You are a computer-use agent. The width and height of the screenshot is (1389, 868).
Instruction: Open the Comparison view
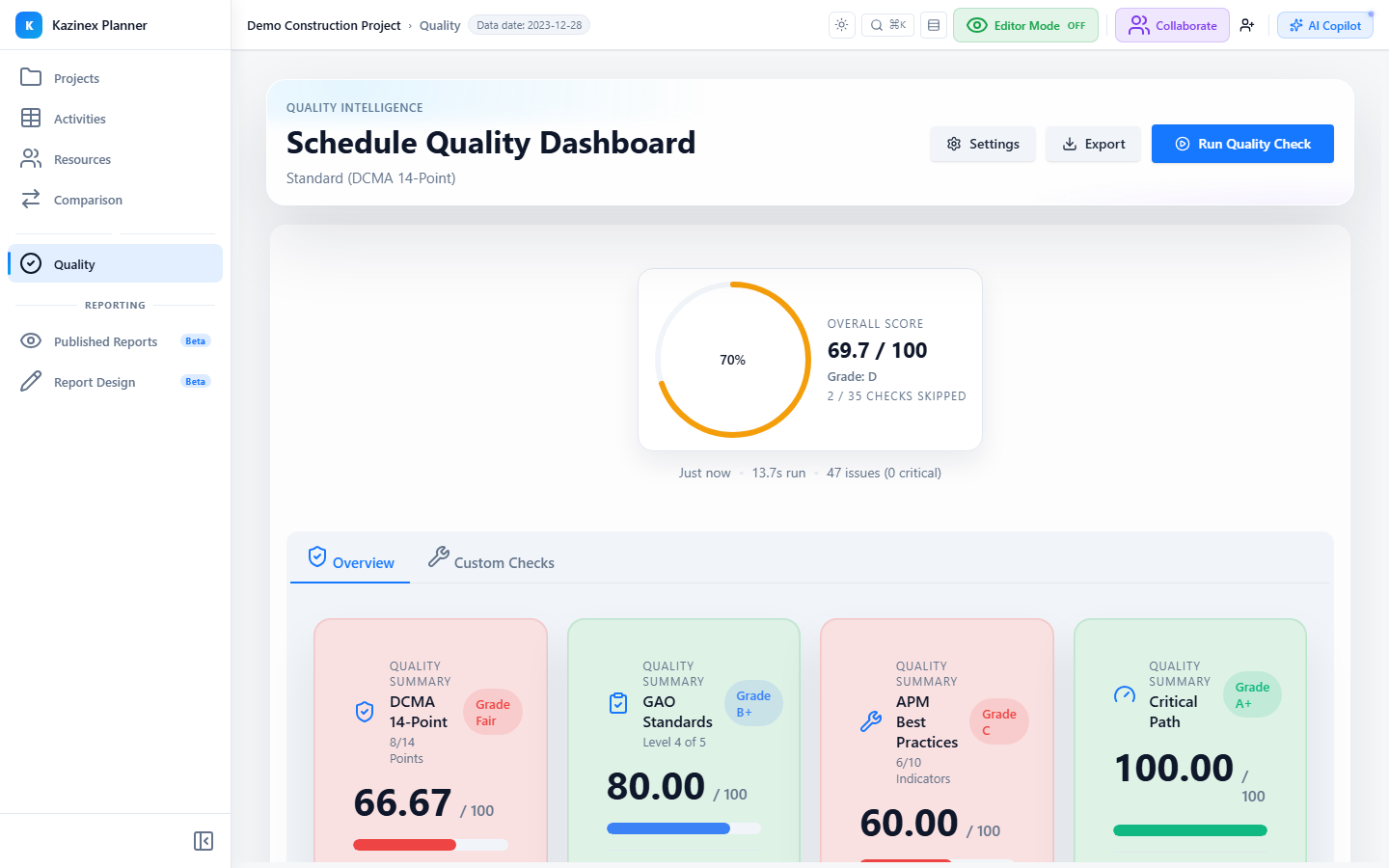[115, 200]
